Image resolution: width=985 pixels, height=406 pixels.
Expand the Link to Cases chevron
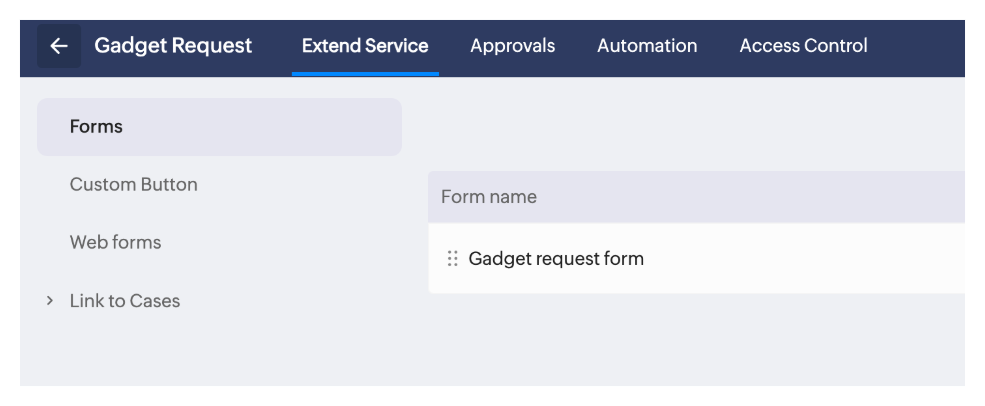coord(49,300)
